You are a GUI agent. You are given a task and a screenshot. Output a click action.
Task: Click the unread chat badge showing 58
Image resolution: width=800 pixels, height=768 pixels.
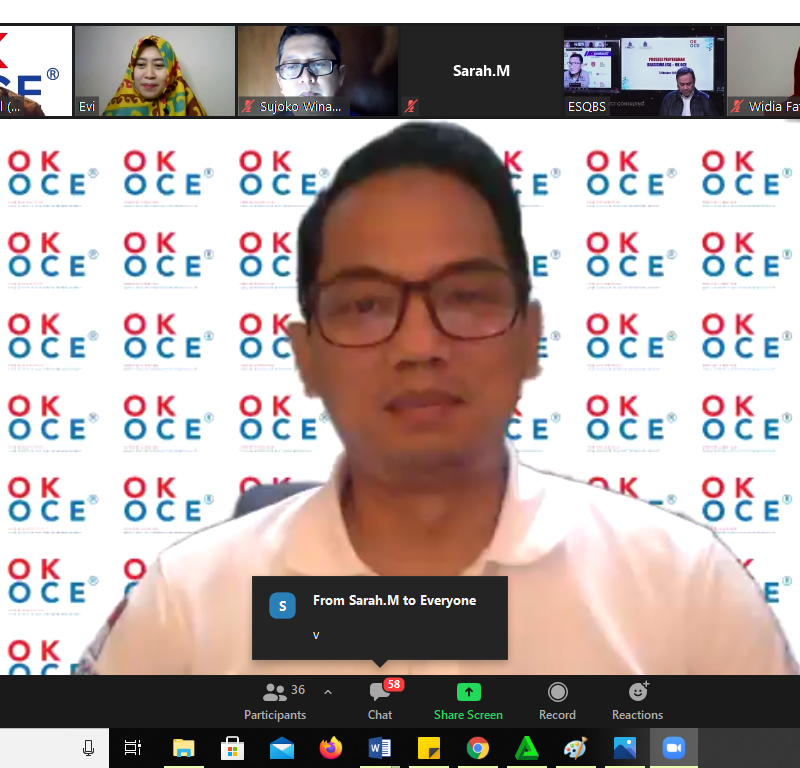tap(394, 685)
